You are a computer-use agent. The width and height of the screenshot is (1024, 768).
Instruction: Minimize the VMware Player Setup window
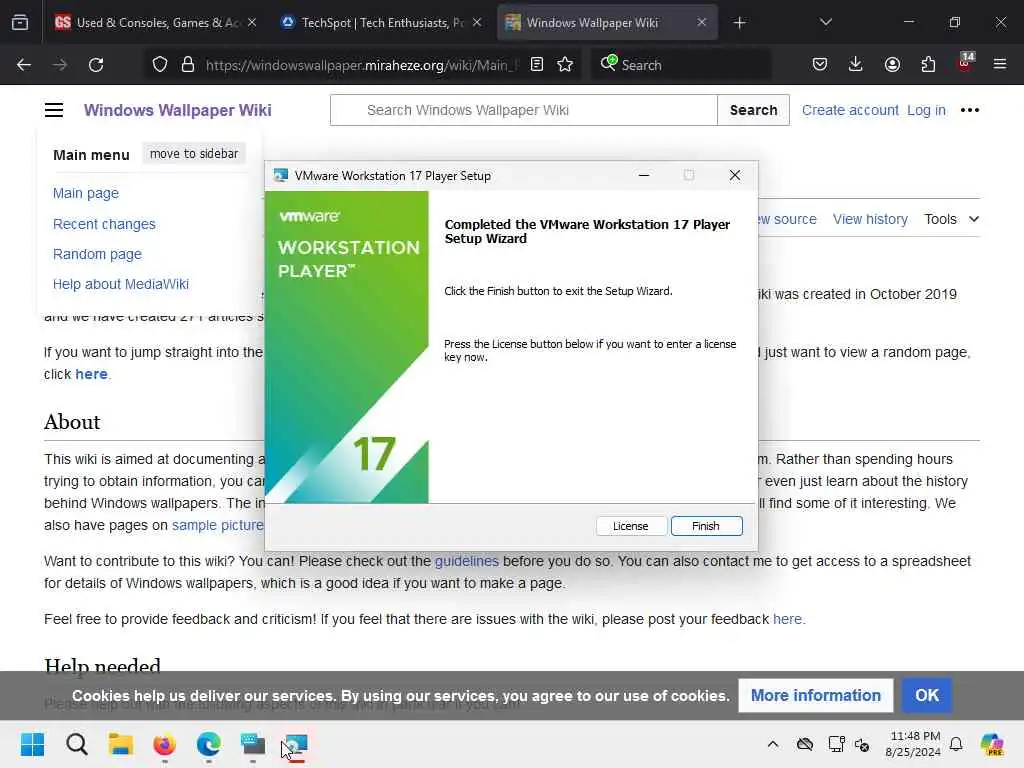point(644,175)
